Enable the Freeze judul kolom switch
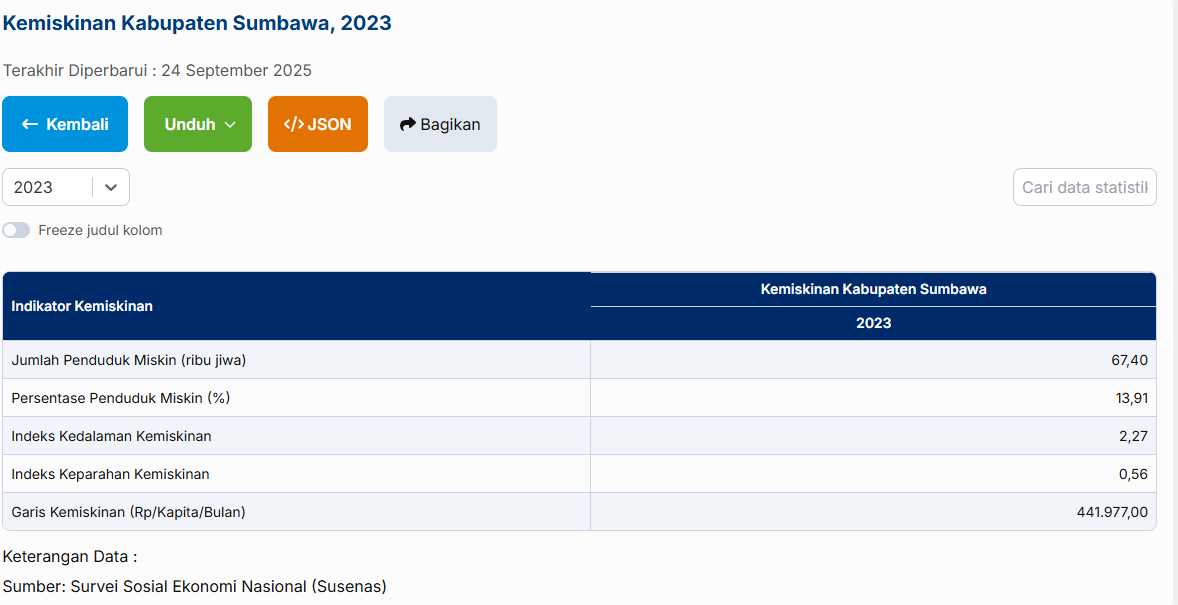This screenshot has height=605, width=1178. coord(16,230)
